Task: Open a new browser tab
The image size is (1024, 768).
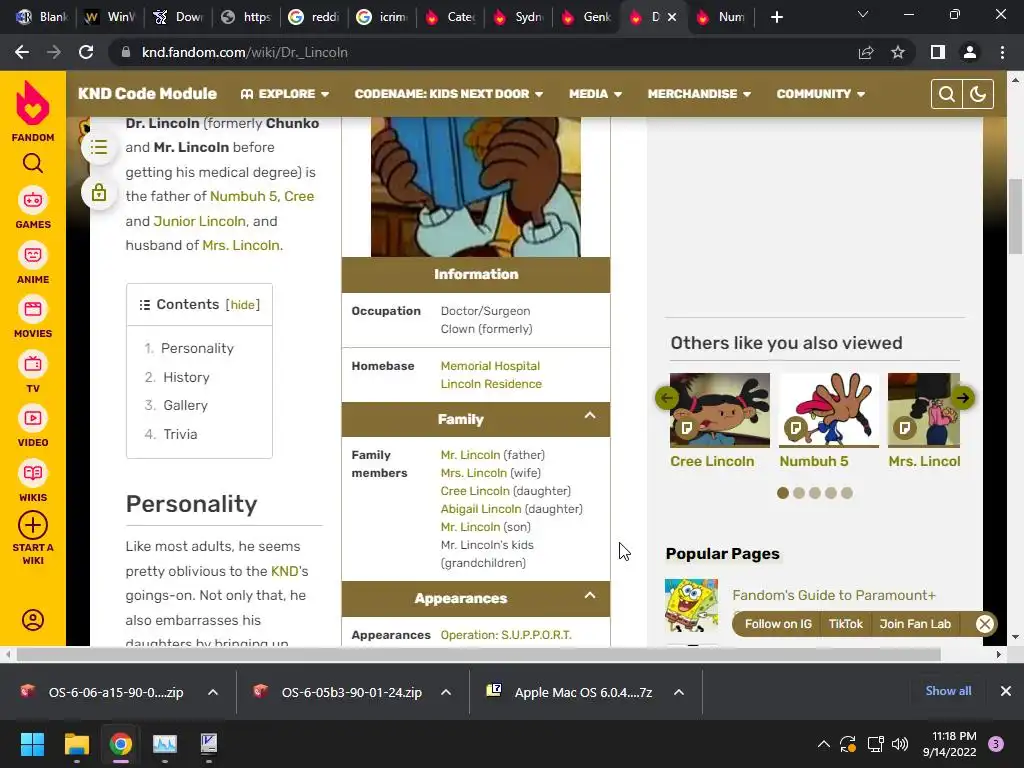Action: (x=776, y=17)
